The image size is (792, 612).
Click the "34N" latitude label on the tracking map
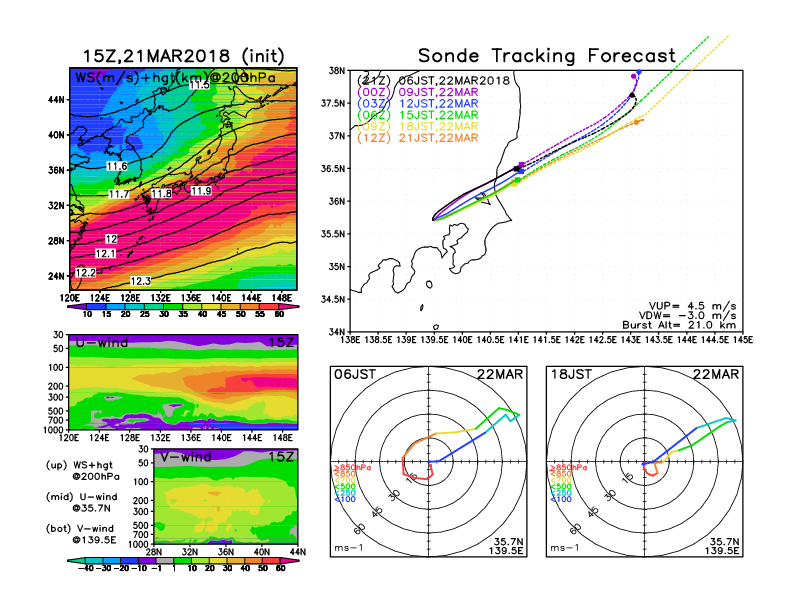click(337, 332)
